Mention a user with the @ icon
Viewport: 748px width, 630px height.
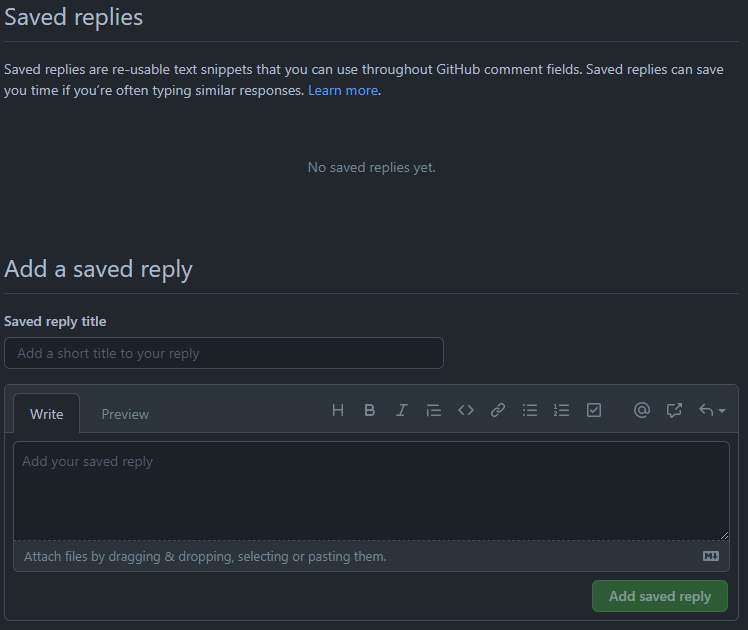(642, 410)
